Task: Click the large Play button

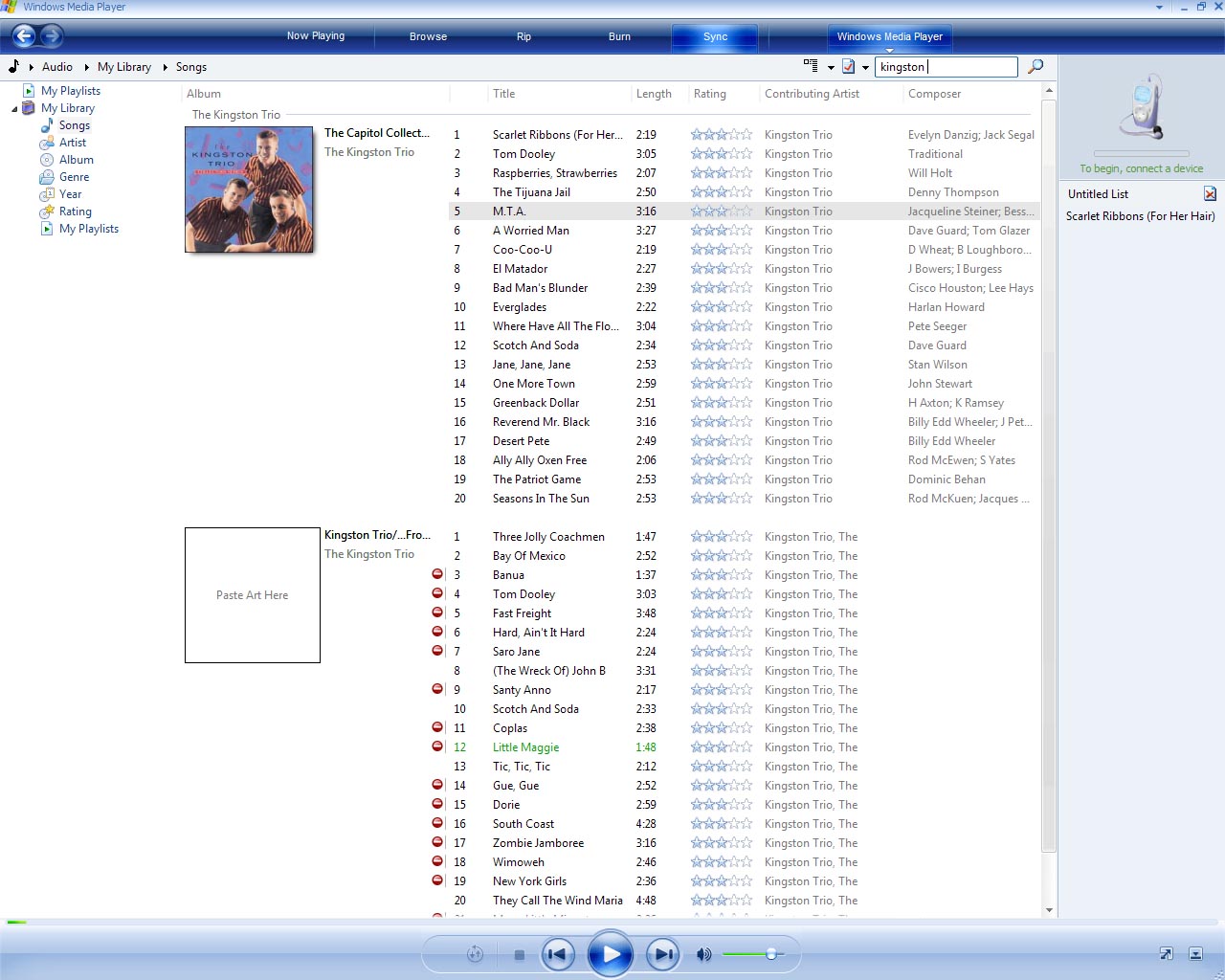Action: pyautogui.click(x=611, y=954)
